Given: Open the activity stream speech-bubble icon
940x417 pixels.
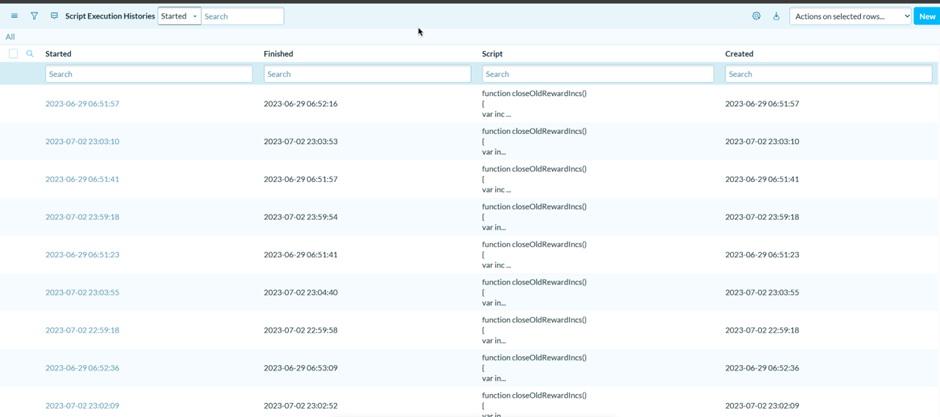Looking at the screenshot, I should click(x=55, y=16).
